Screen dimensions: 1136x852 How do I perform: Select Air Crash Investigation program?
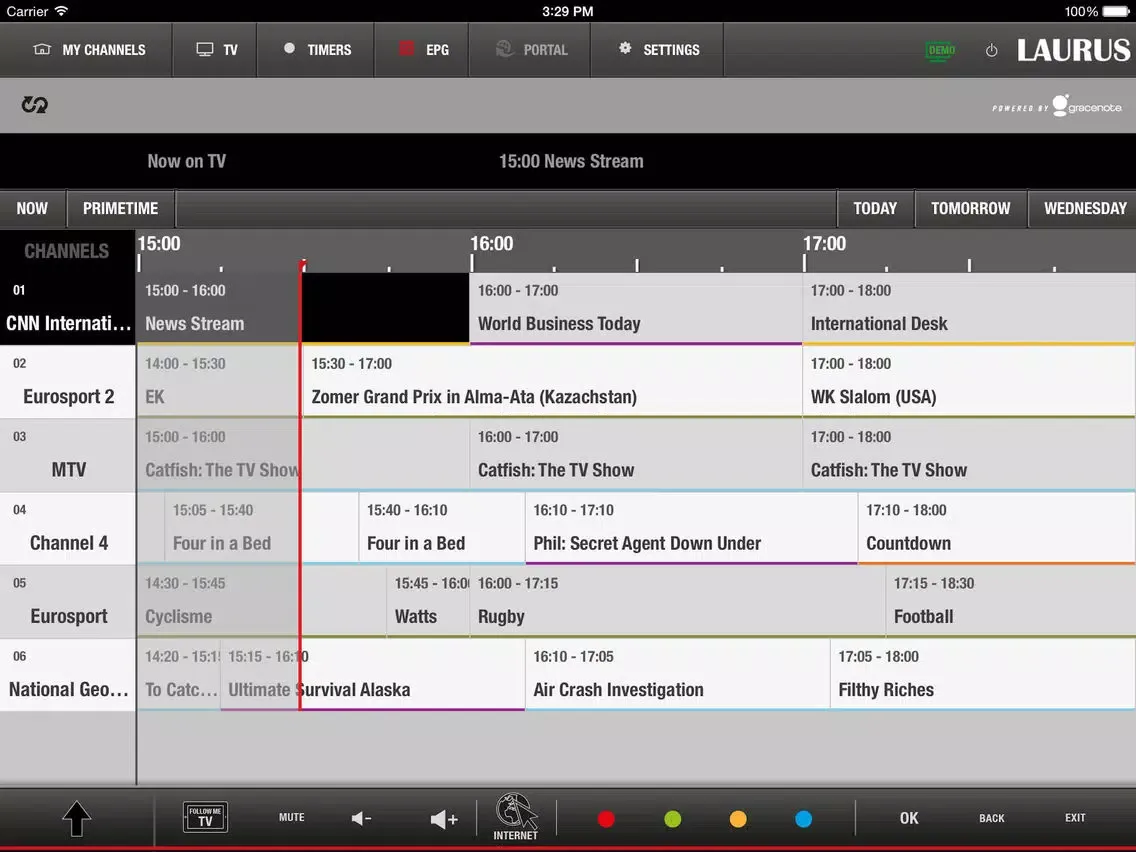coord(677,674)
